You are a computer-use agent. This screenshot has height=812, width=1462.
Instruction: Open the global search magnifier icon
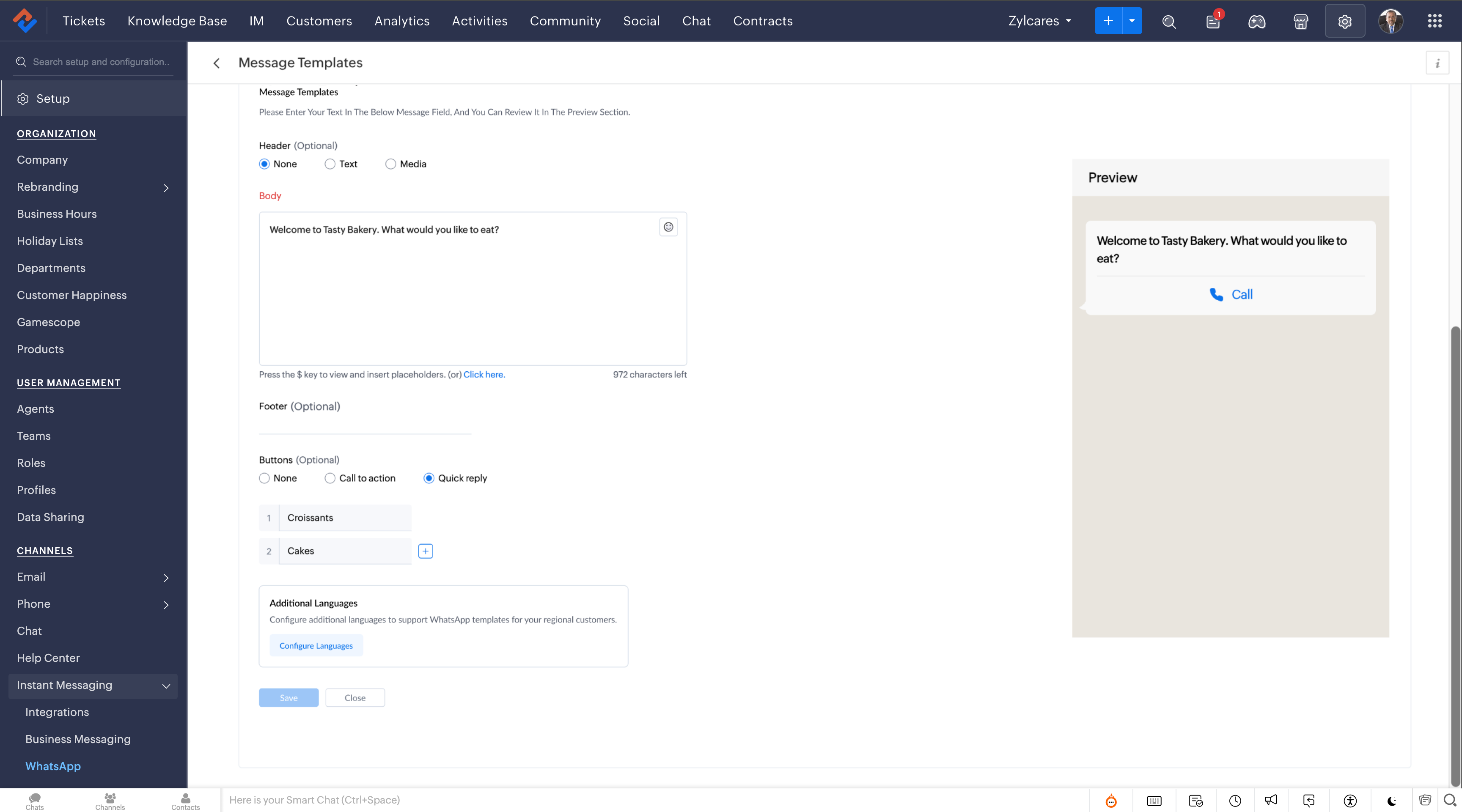[1168, 22]
